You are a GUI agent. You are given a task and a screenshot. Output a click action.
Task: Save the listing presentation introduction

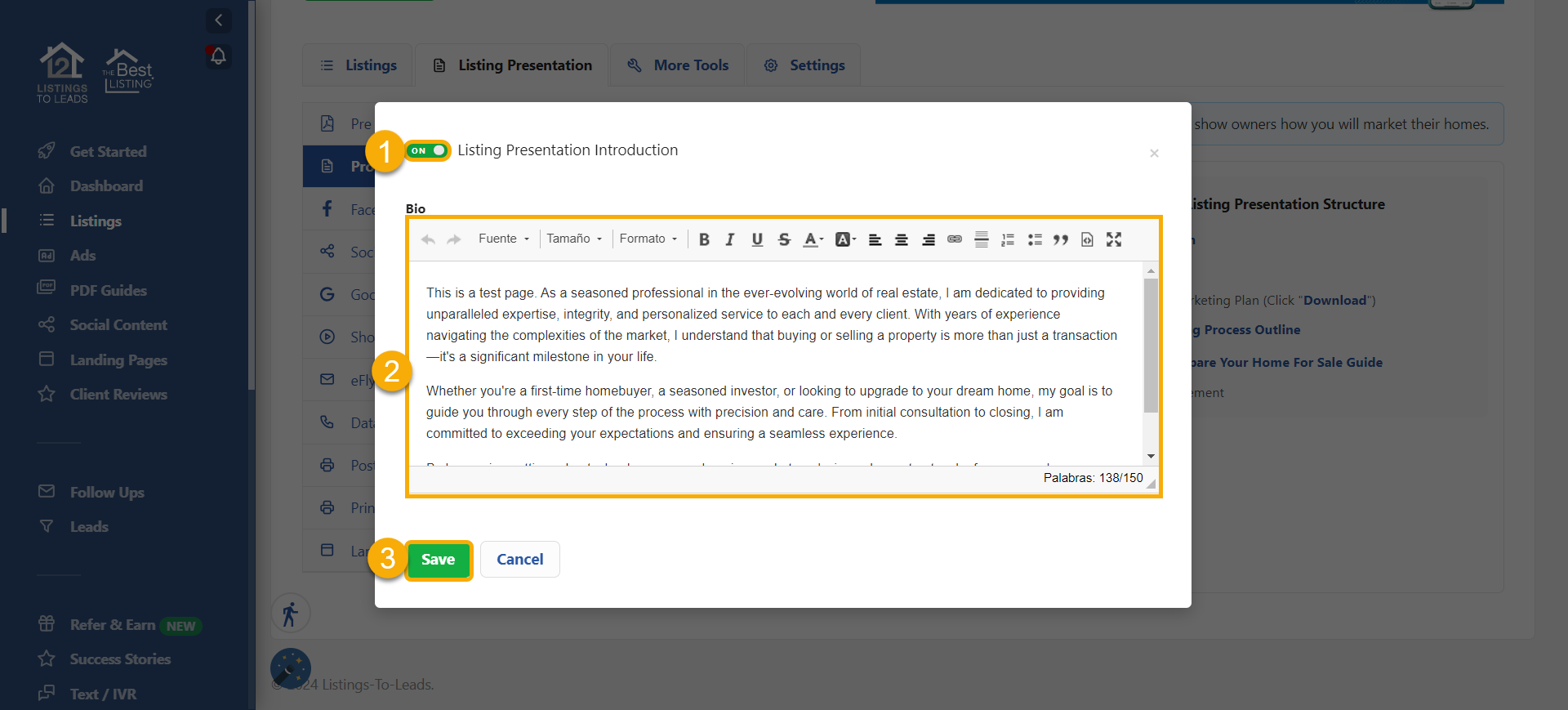coord(439,560)
